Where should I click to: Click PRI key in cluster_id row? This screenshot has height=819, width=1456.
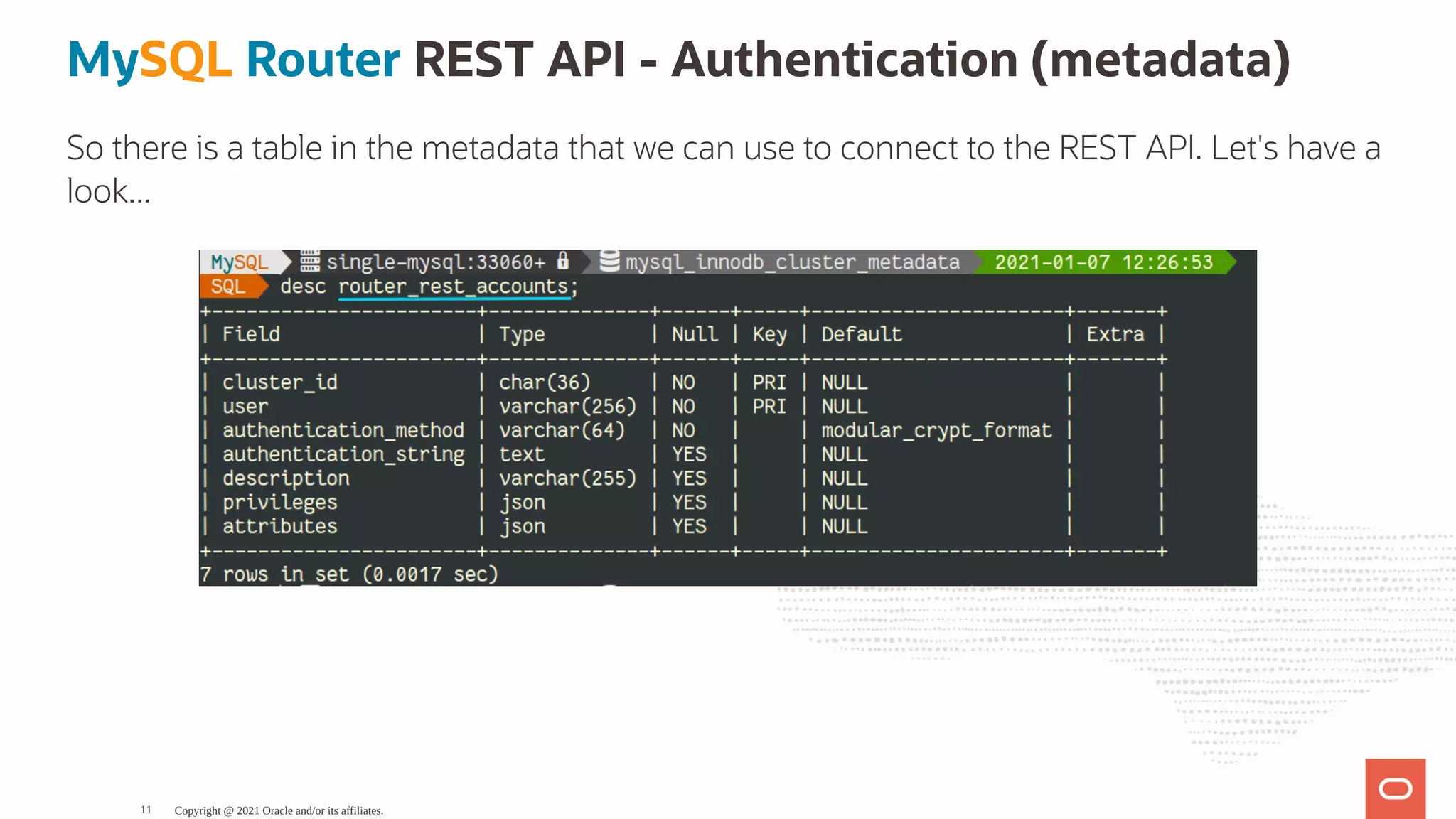click(769, 382)
